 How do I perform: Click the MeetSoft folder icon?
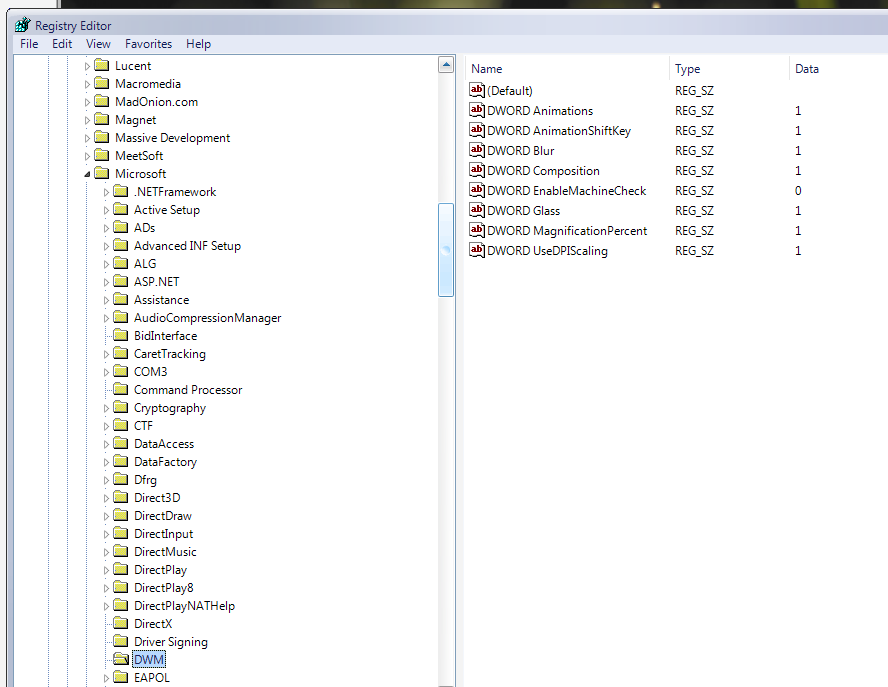102,155
